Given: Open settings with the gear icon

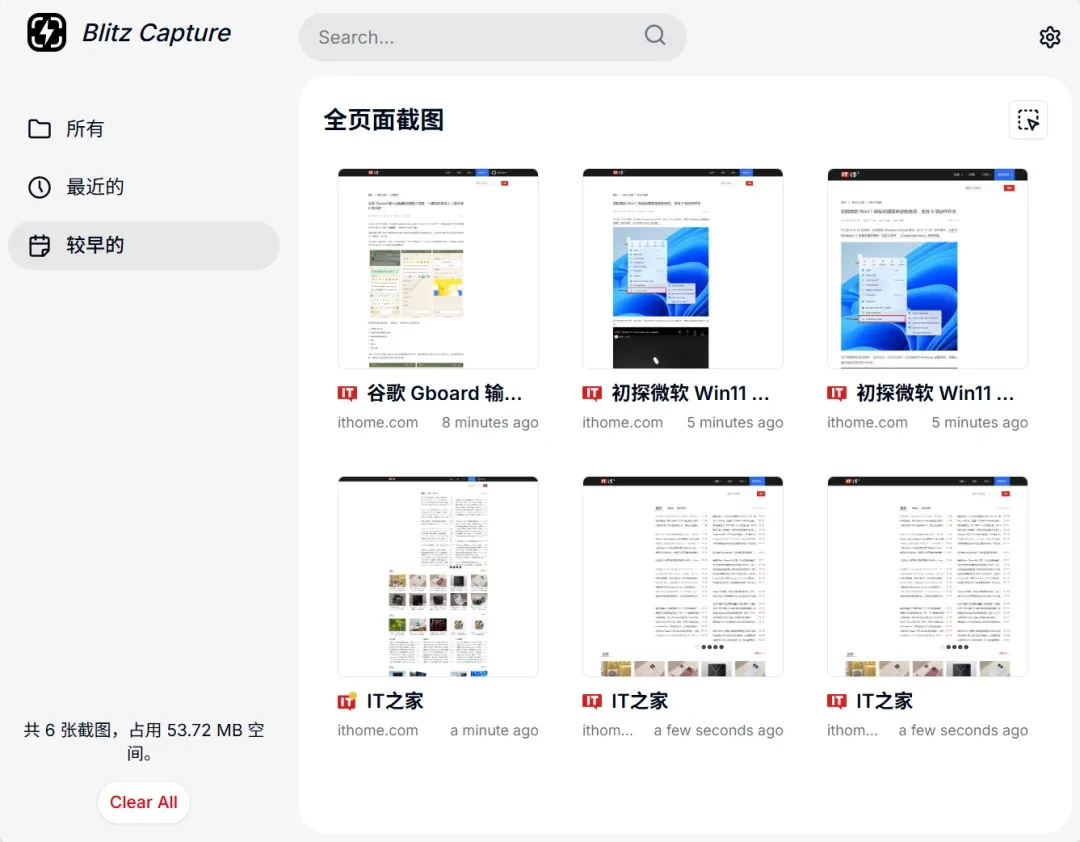Looking at the screenshot, I should (x=1049, y=37).
